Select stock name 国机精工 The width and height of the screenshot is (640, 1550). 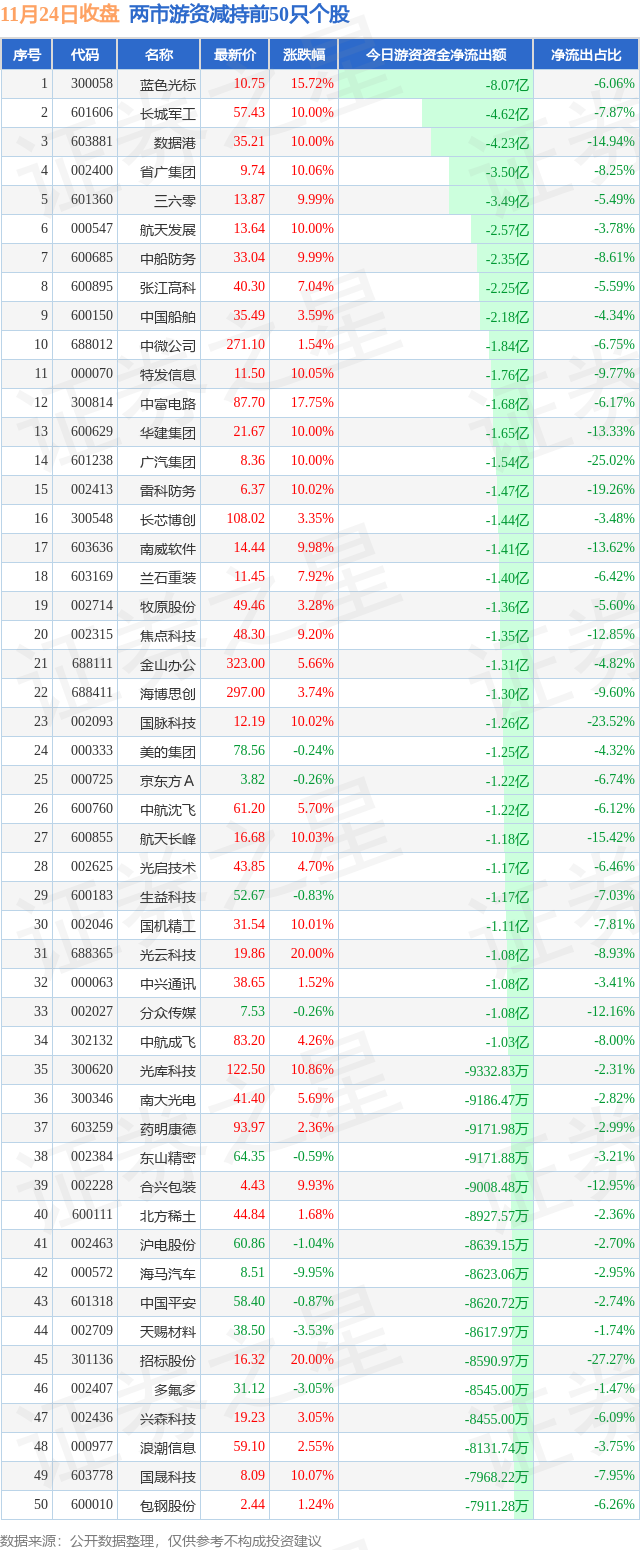pos(168,925)
